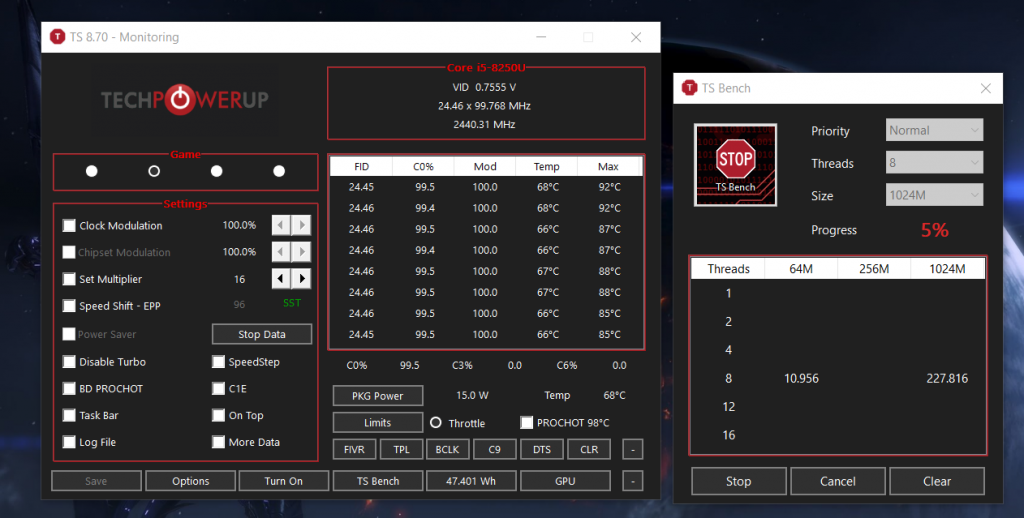Open the Threads dropdown

(x=934, y=163)
